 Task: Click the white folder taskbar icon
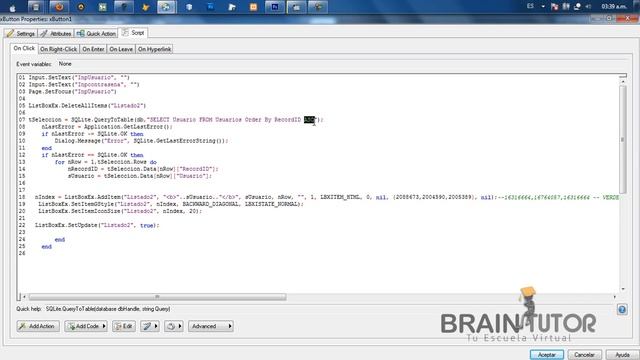tap(232, 7)
